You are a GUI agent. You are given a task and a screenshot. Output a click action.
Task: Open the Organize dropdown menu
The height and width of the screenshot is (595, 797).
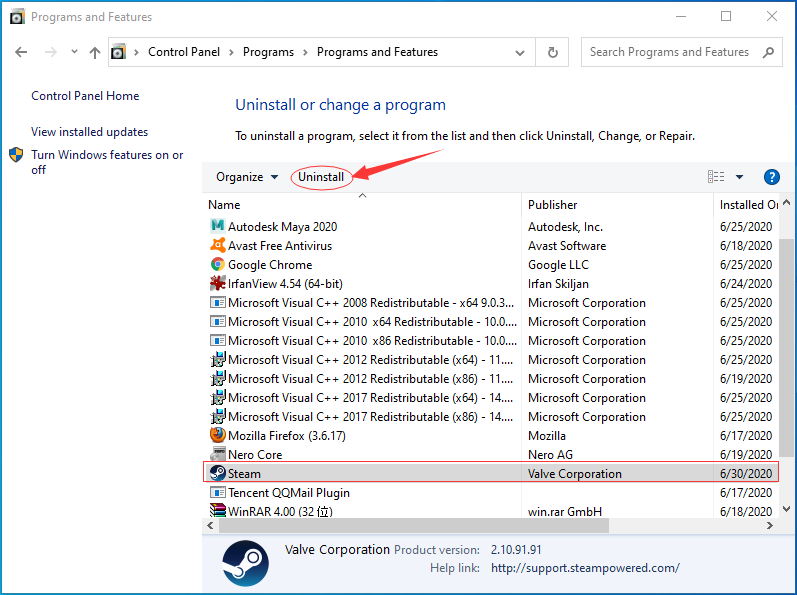point(247,177)
